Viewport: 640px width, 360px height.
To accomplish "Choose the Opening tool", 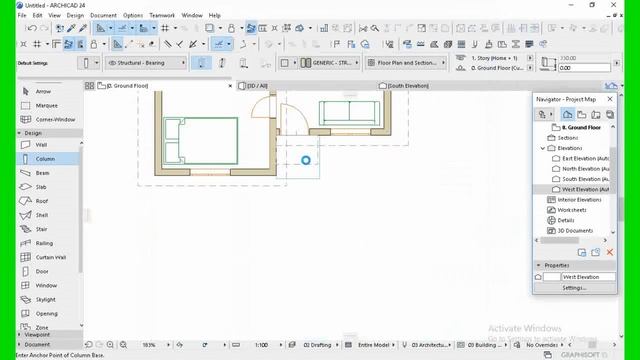I will point(46,314).
